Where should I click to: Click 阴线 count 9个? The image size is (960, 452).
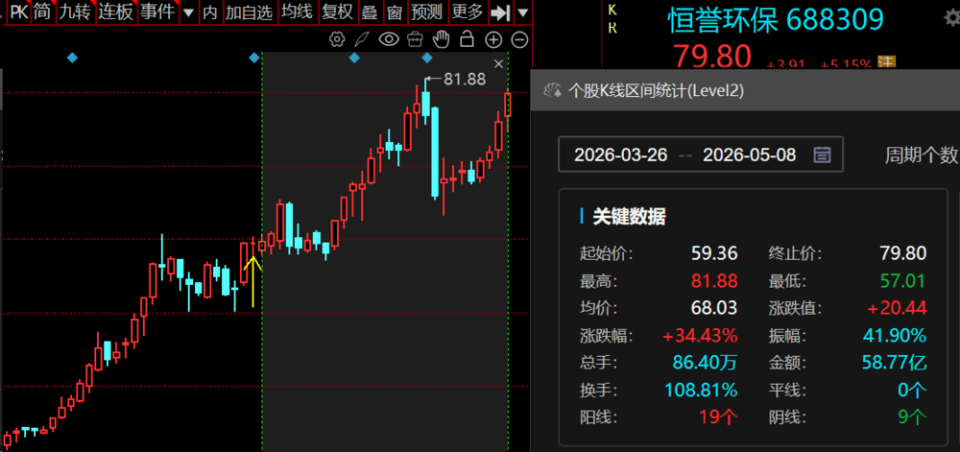click(912, 418)
